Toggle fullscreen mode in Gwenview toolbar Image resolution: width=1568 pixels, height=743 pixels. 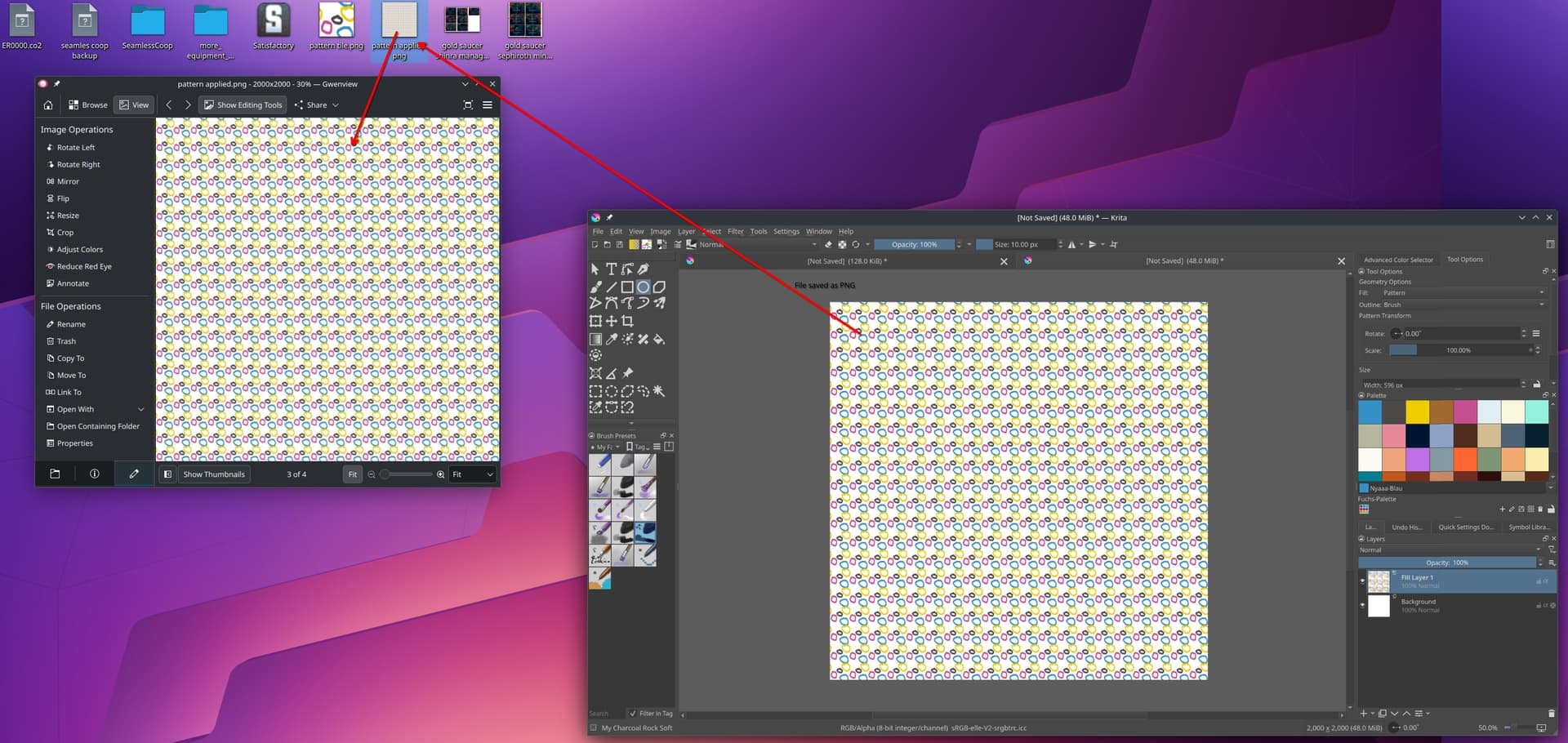pyautogui.click(x=468, y=105)
